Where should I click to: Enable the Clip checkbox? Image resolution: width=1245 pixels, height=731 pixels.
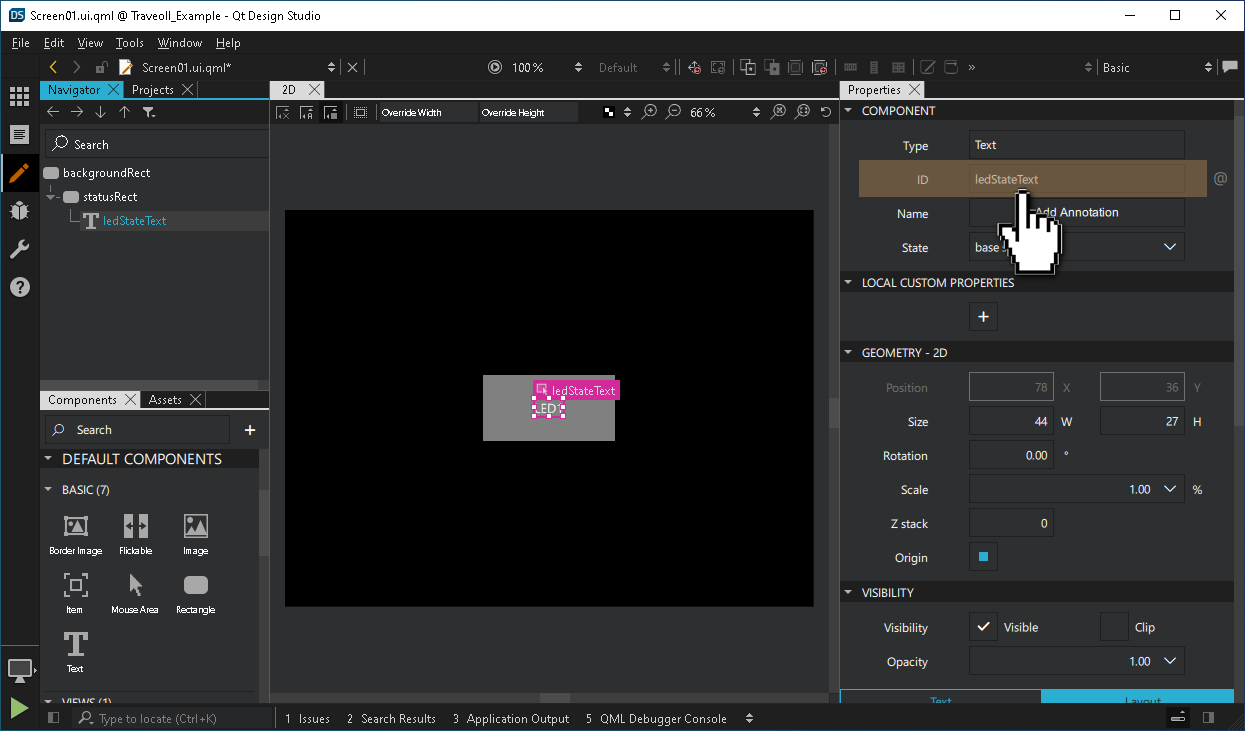pos(1114,627)
